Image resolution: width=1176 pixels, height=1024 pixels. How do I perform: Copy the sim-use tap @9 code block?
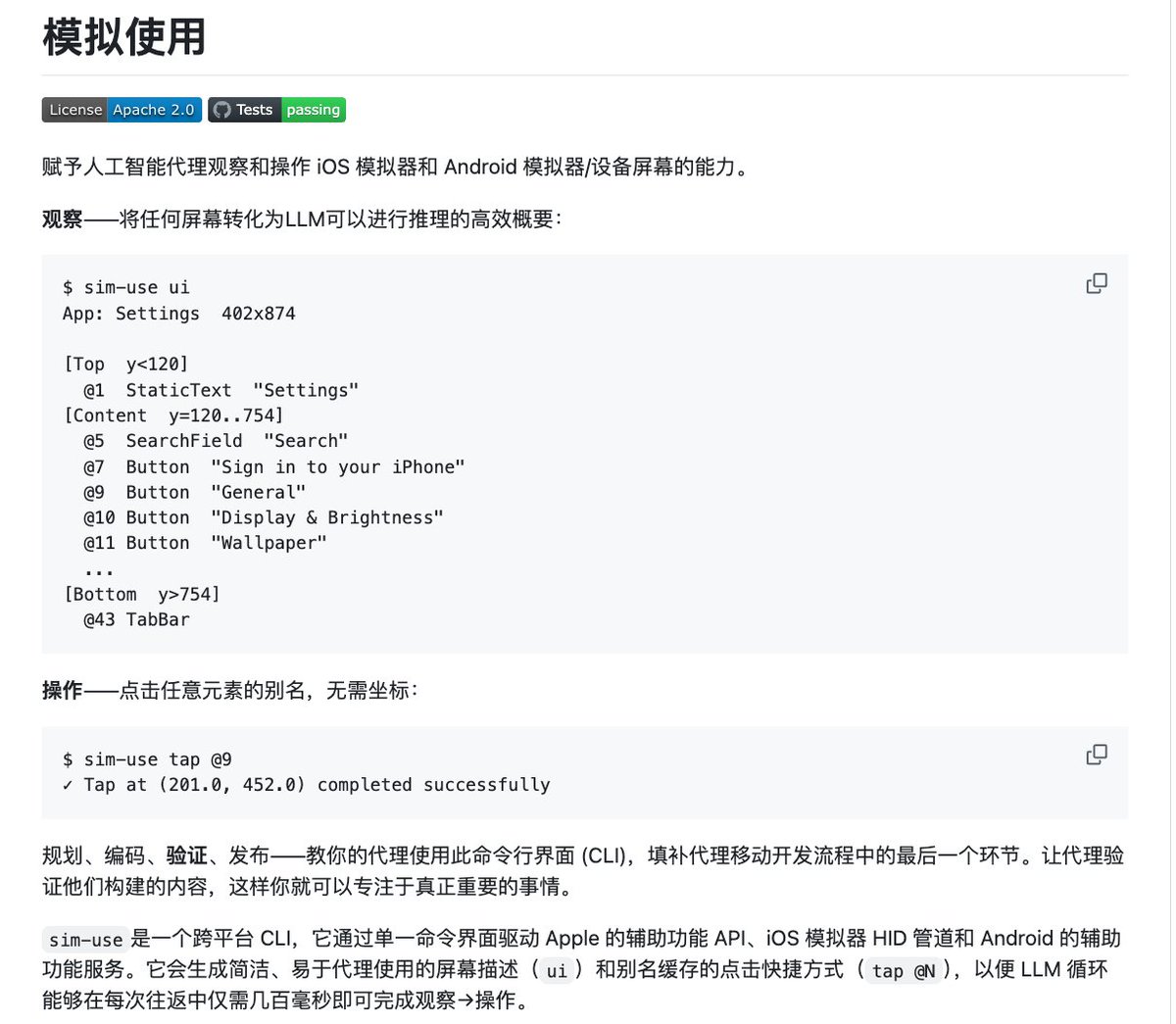(x=1097, y=755)
